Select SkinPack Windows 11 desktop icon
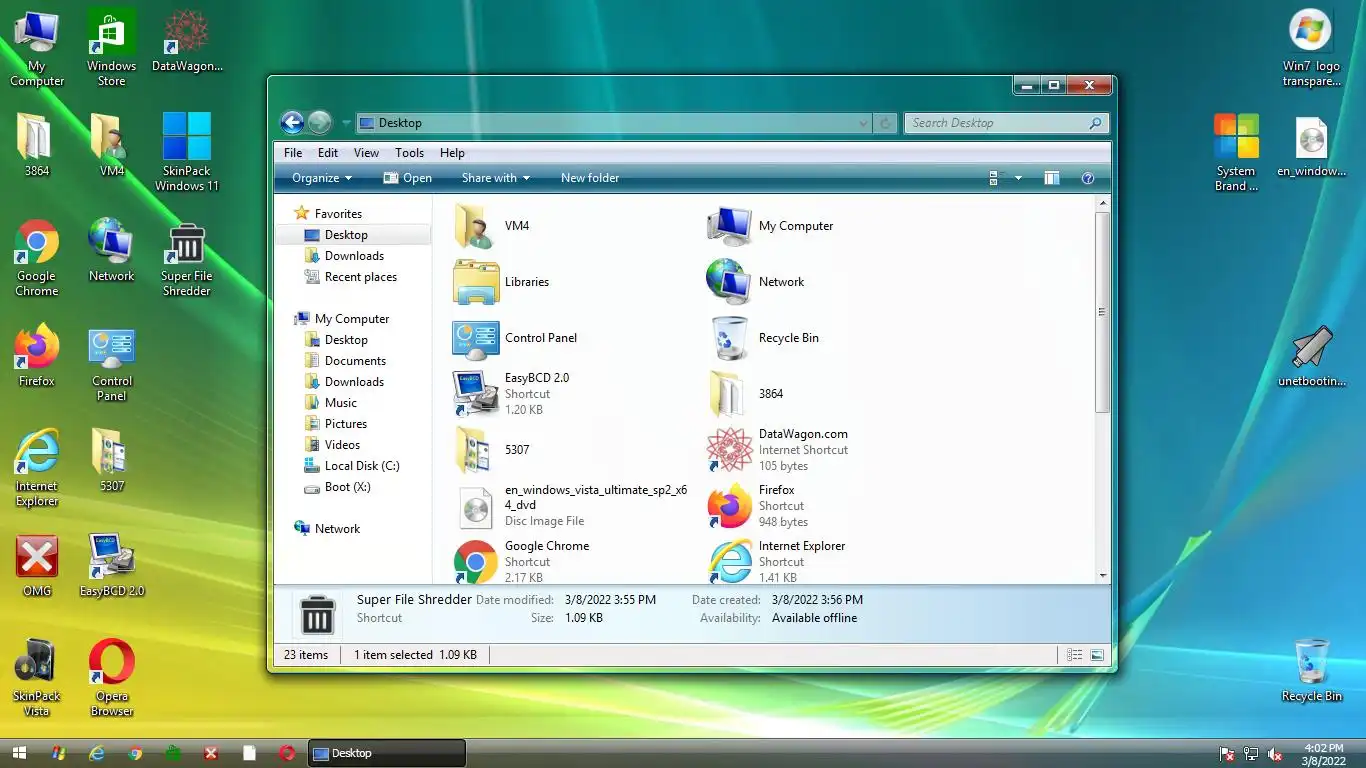 187,152
